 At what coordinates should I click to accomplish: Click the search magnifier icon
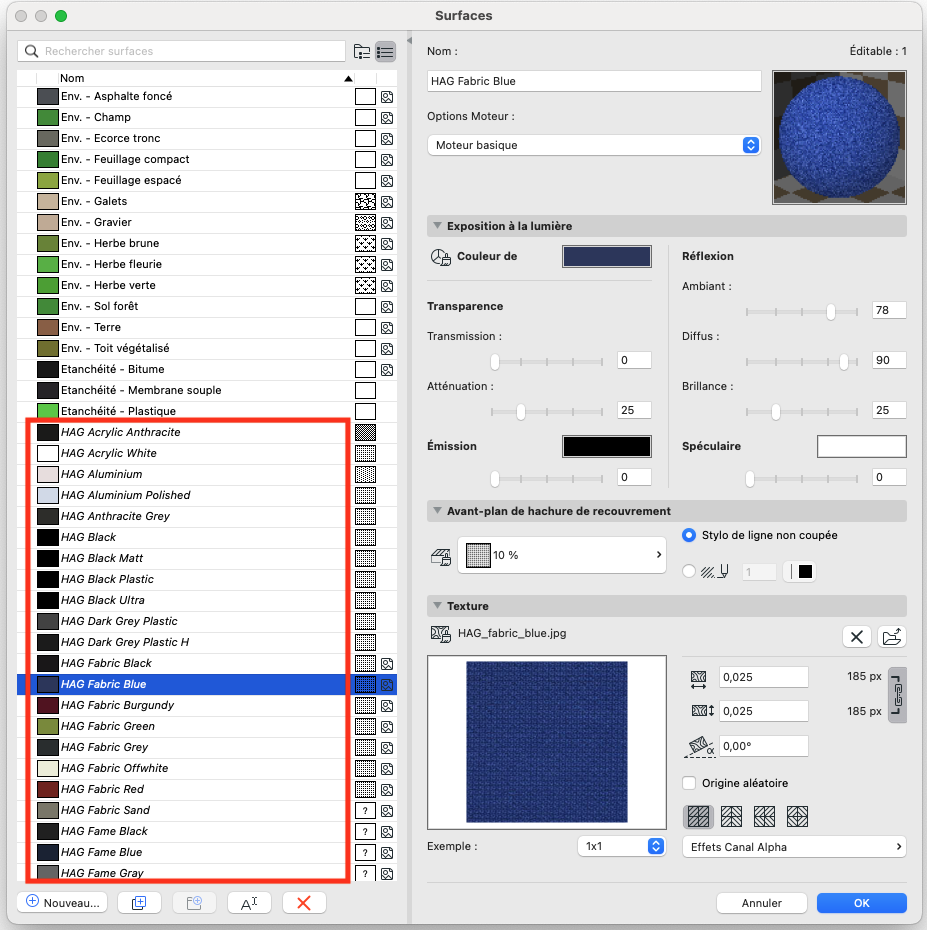coord(31,52)
